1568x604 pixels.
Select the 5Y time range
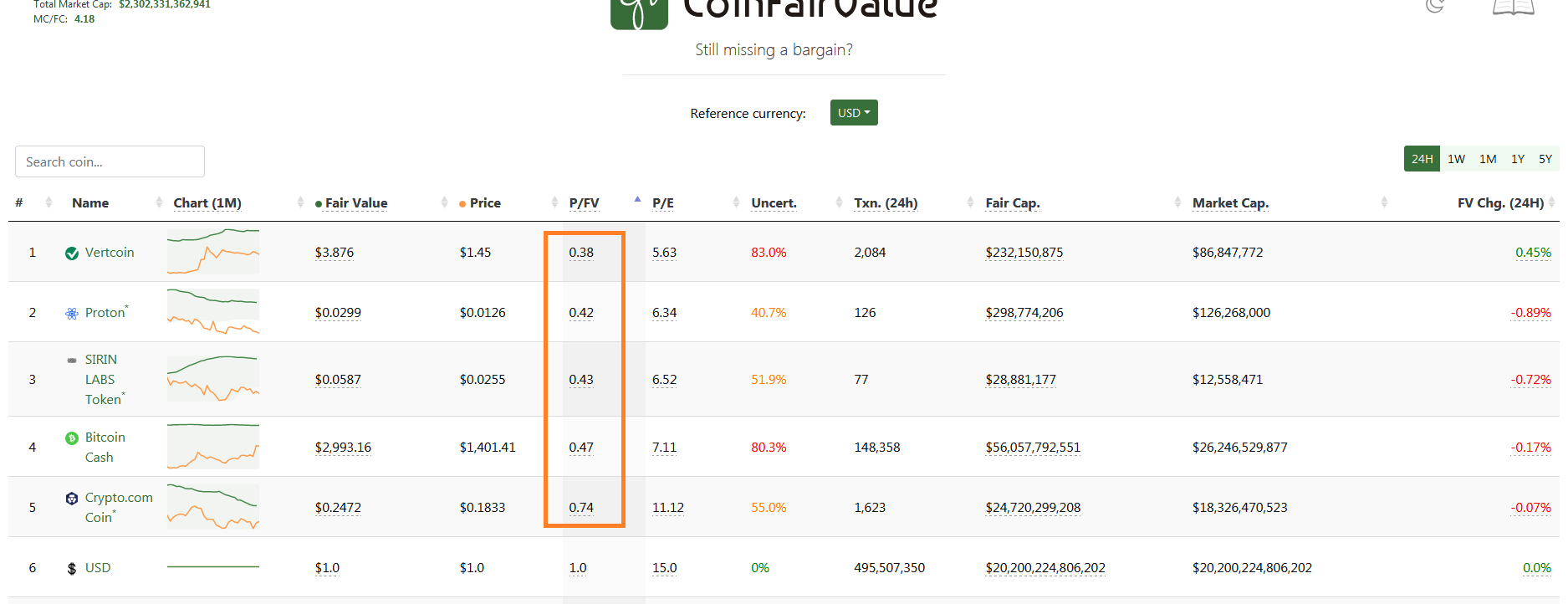[1545, 159]
